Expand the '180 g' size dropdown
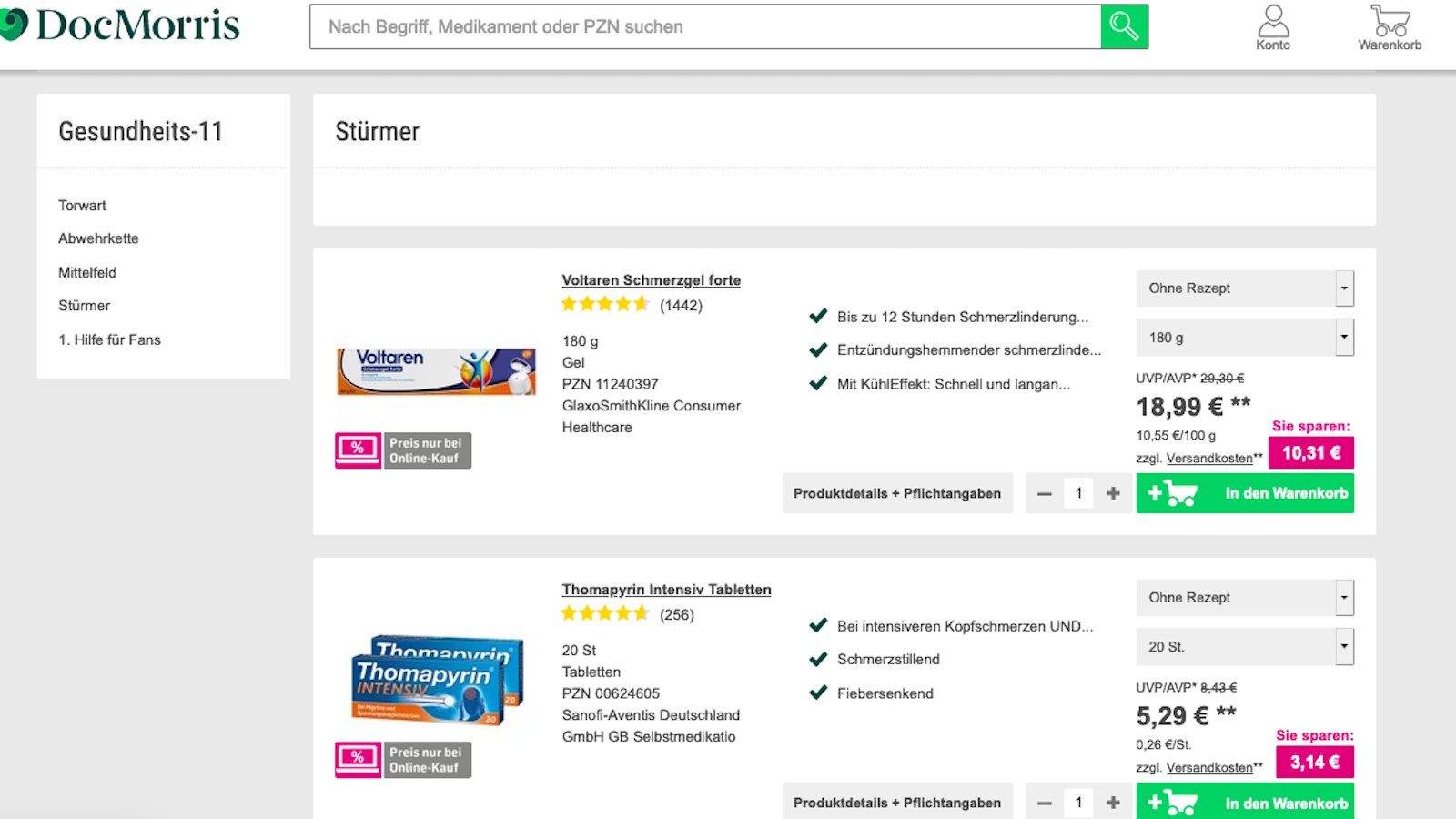This screenshot has width=1456, height=819. click(x=1244, y=338)
